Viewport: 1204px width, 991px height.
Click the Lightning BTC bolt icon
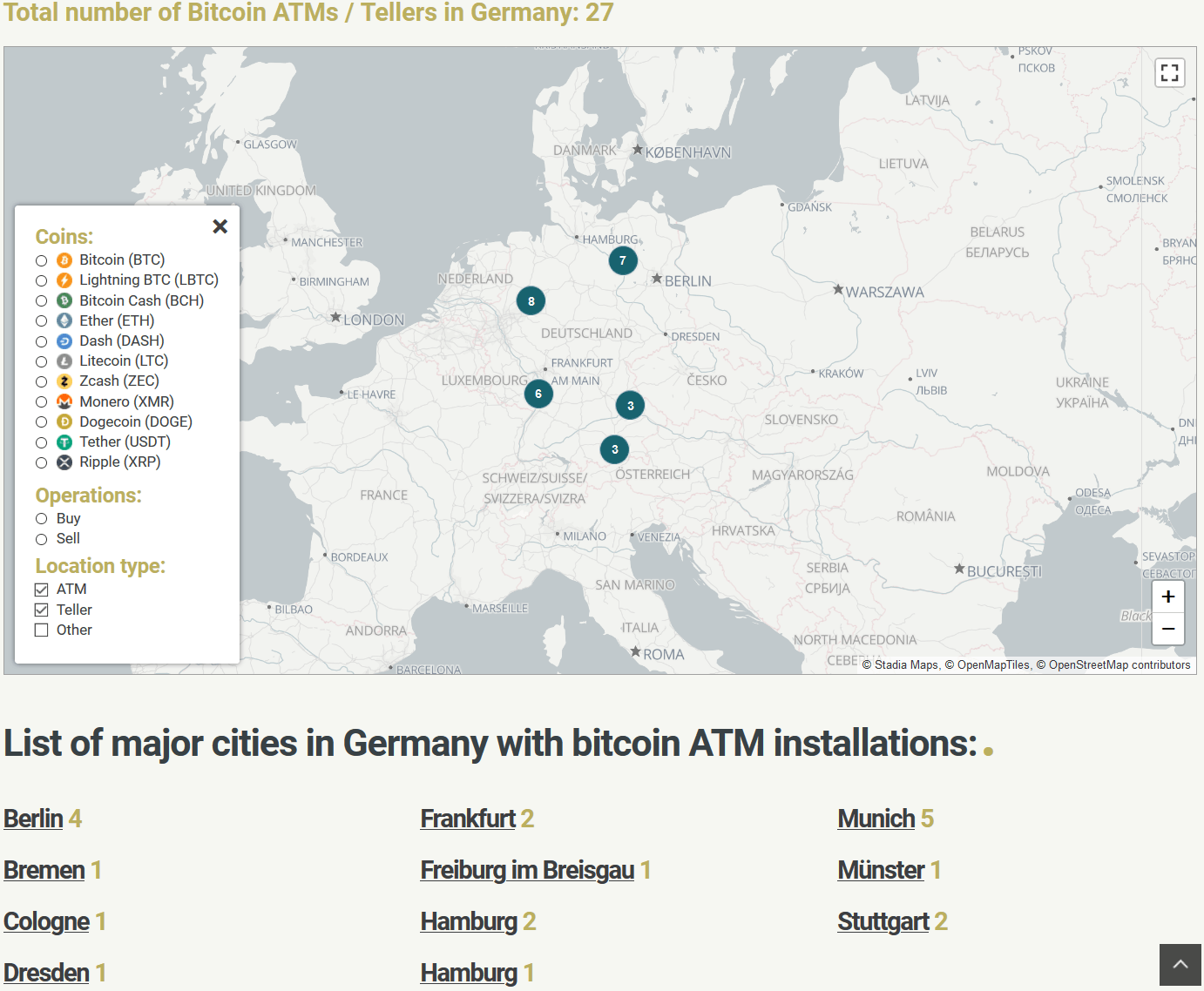64,280
